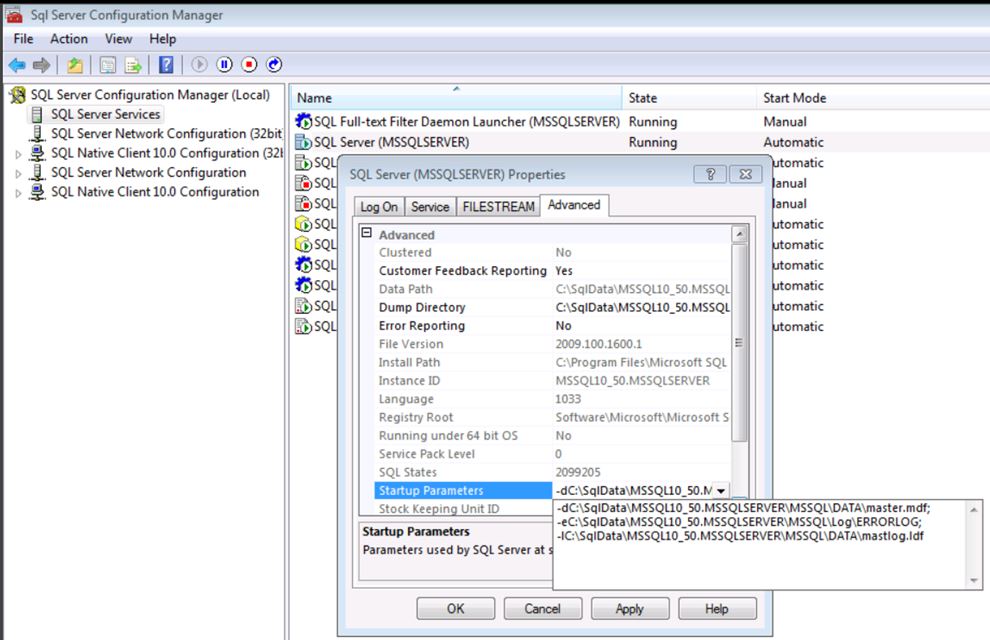
Task: Click the Sql Server Configuration Manager title bar icon
Action: pyautogui.click(x=15, y=15)
